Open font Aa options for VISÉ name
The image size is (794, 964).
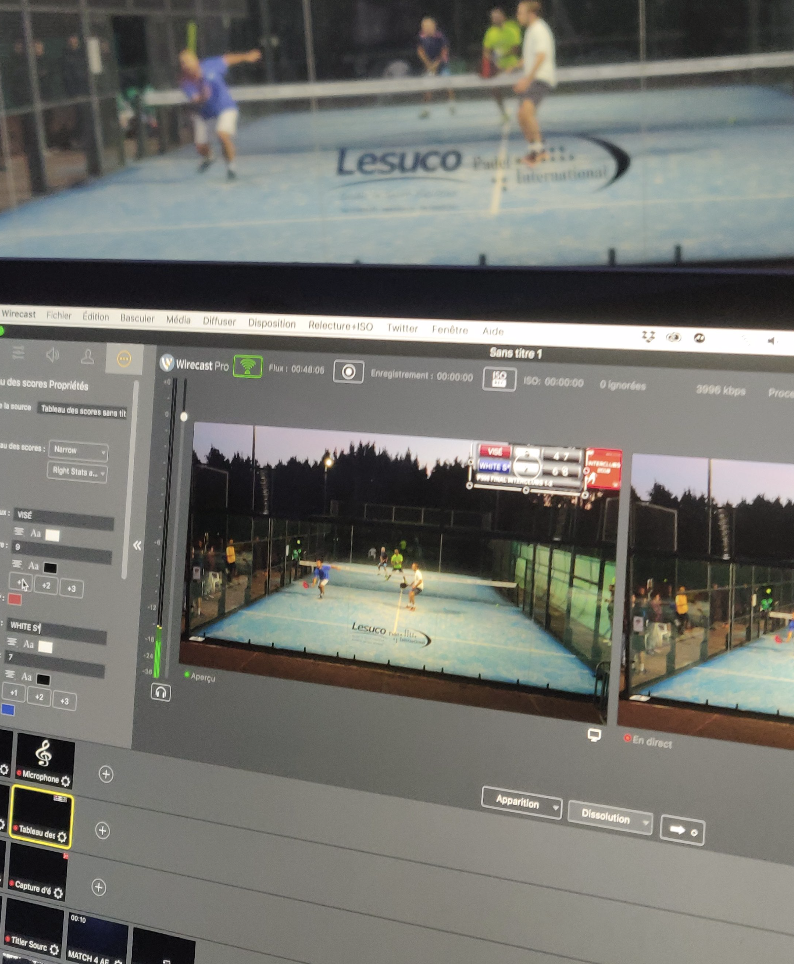click(36, 534)
